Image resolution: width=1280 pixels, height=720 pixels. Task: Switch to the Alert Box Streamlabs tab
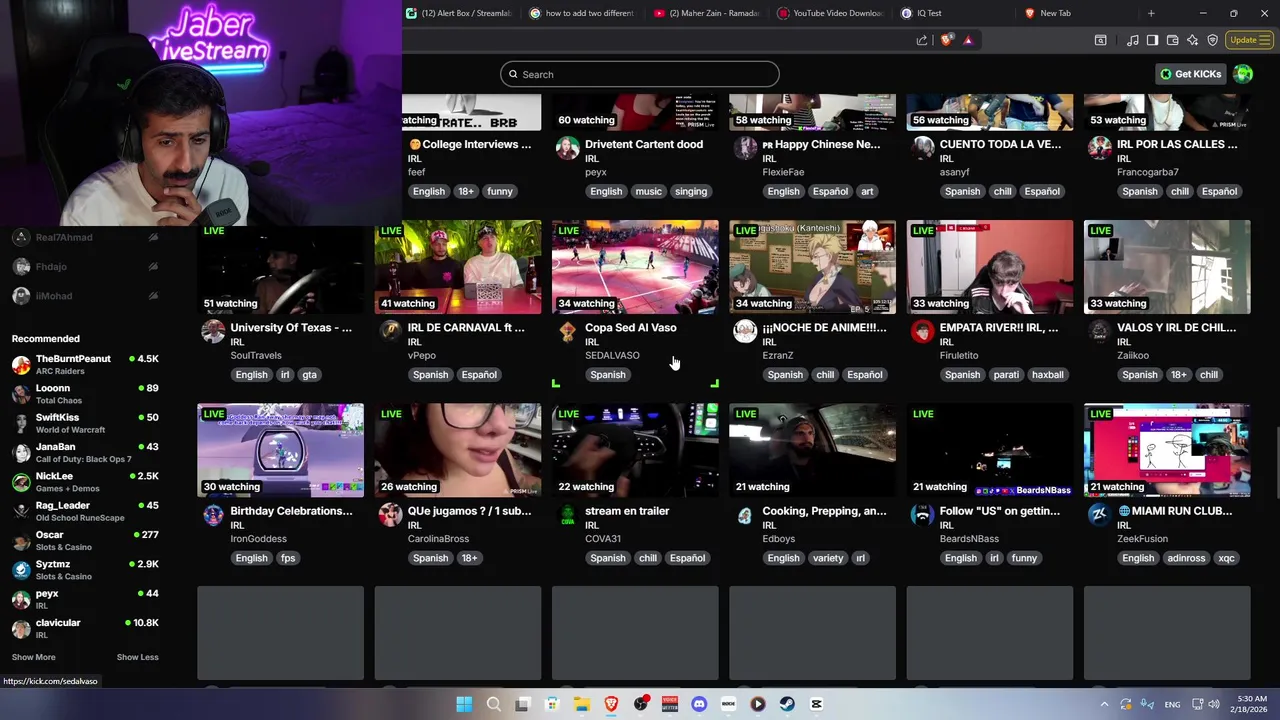pos(459,13)
